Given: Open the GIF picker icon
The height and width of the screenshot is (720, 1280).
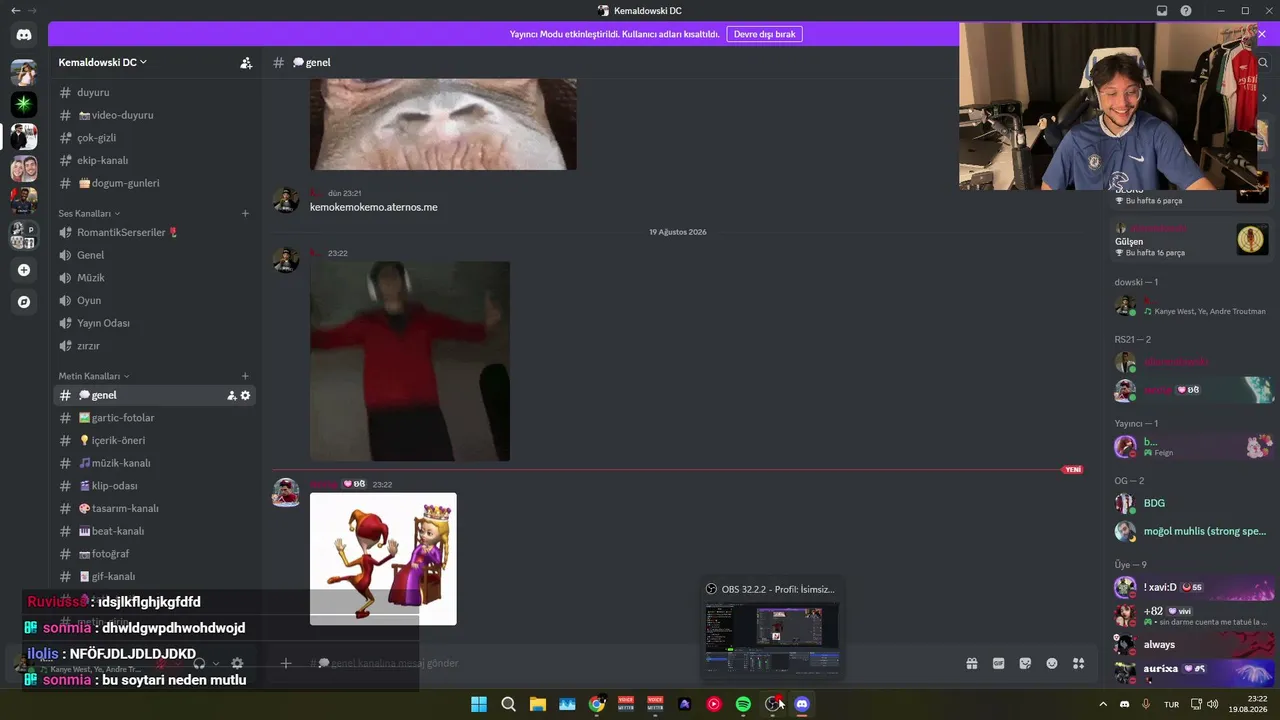Looking at the screenshot, I should pyautogui.click(x=998, y=663).
